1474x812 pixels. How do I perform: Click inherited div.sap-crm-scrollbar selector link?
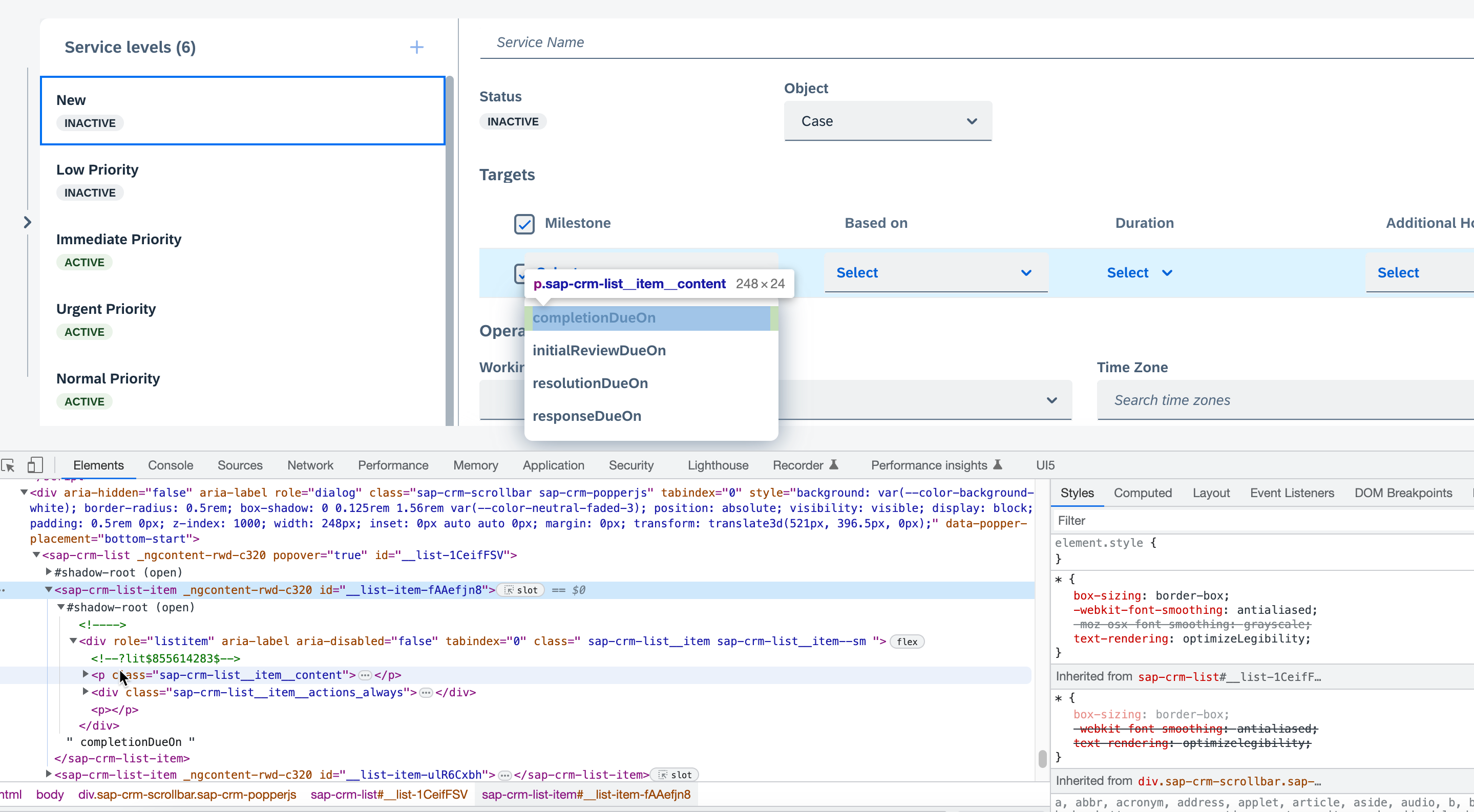point(1229,782)
